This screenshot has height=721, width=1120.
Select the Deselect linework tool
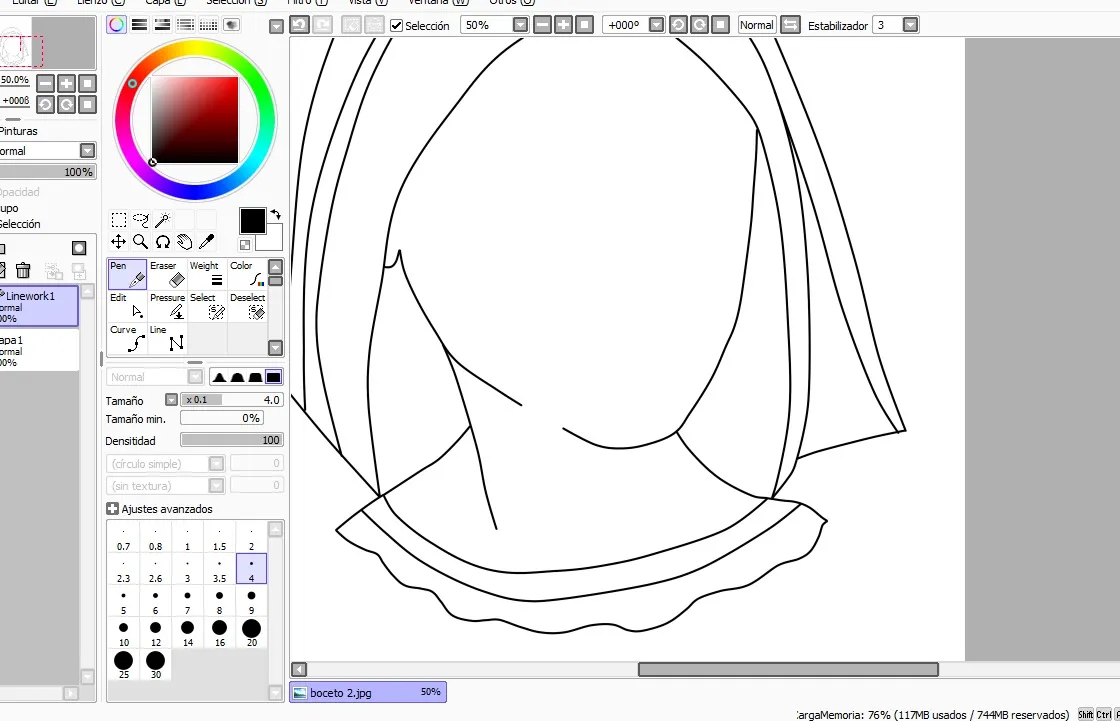click(247, 307)
